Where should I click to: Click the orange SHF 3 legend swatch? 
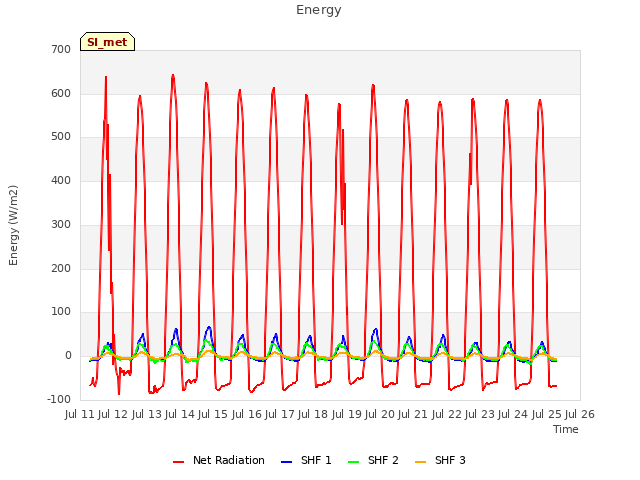420,462
